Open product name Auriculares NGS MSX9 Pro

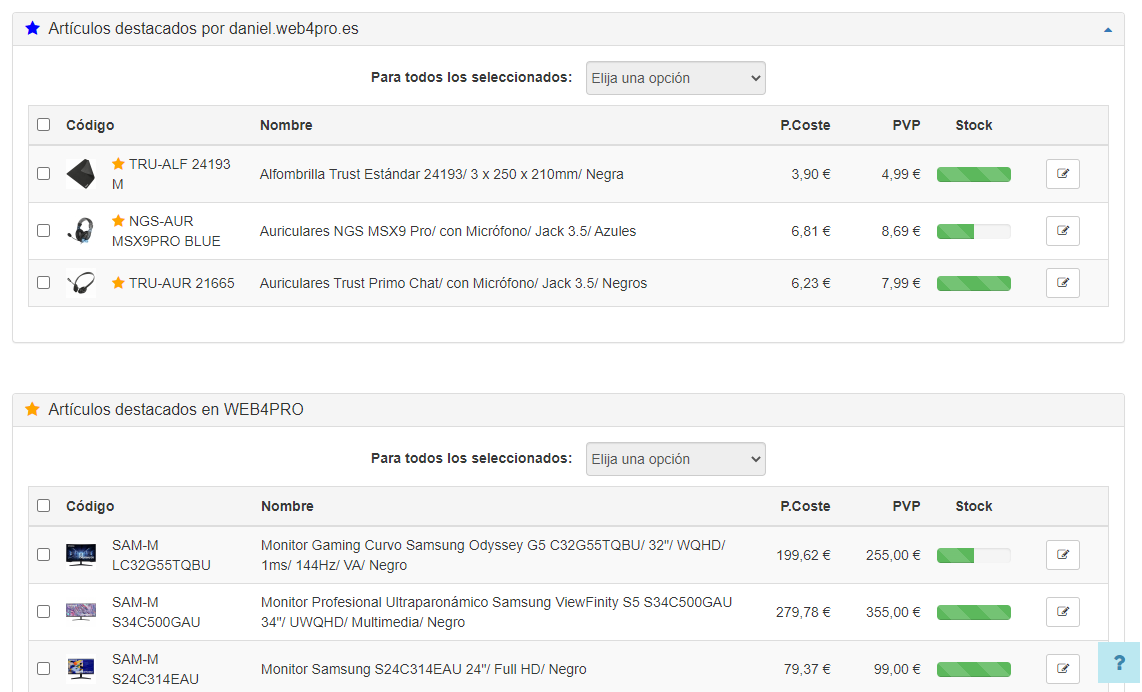(447, 231)
